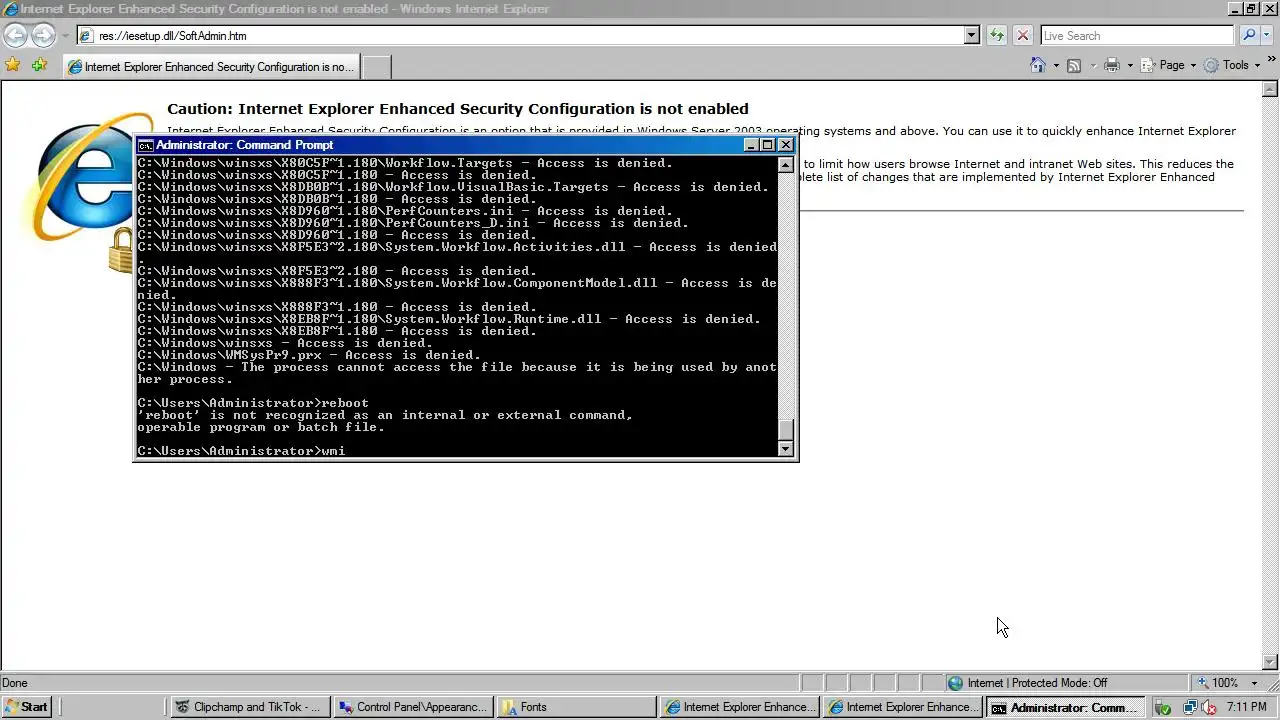Click the 'Done' status bar text

(x=15, y=683)
